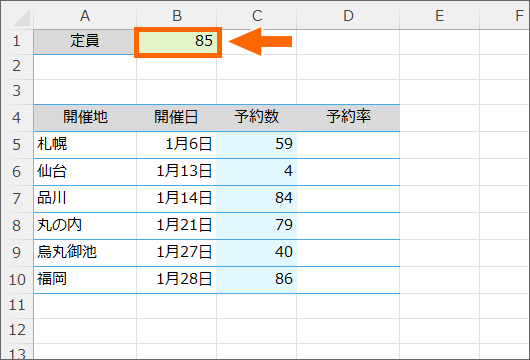Click the select-all corner triangle
530x360 pixels.
click(x=22, y=18)
